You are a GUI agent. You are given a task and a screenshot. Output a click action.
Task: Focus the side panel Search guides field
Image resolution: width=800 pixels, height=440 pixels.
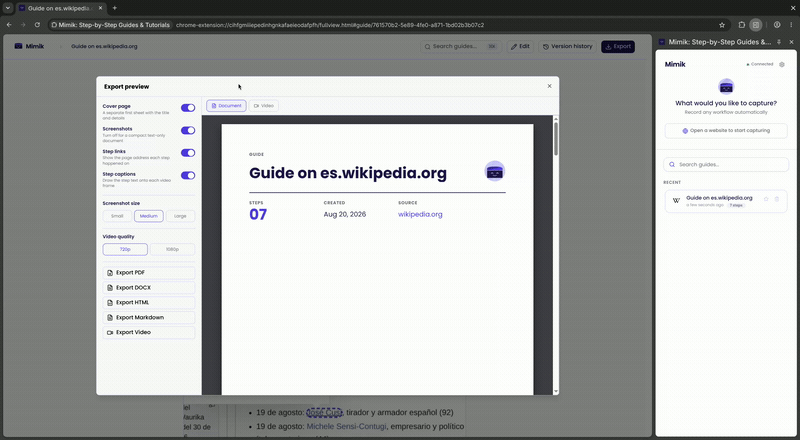726,164
